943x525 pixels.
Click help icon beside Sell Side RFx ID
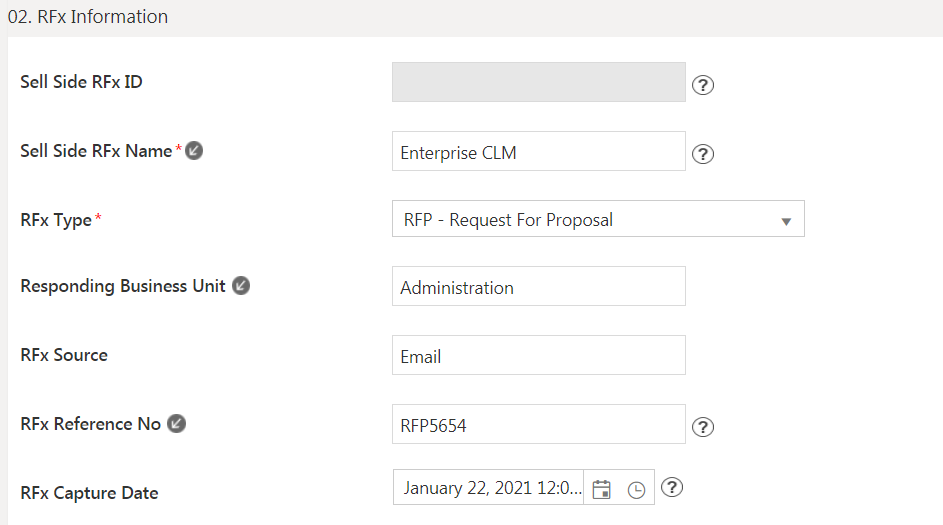[x=703, y=85]
